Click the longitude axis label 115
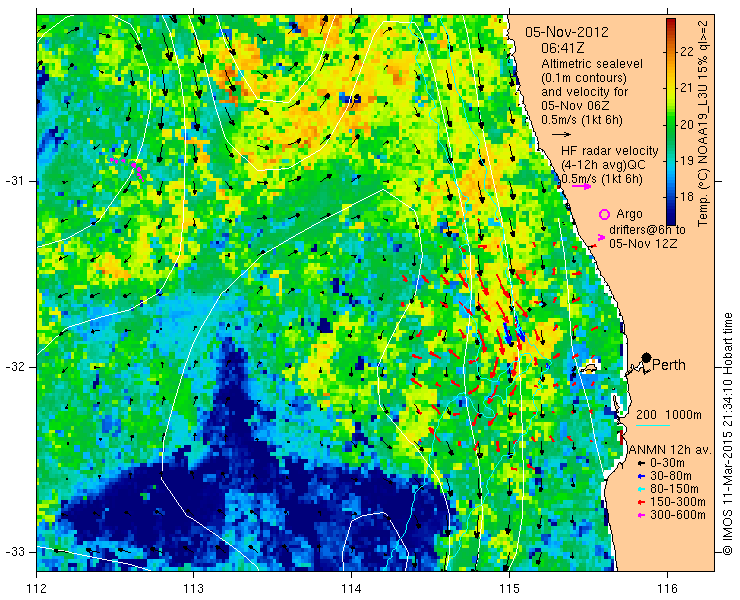This screenshot has height=600, width=740. [509, 589]
